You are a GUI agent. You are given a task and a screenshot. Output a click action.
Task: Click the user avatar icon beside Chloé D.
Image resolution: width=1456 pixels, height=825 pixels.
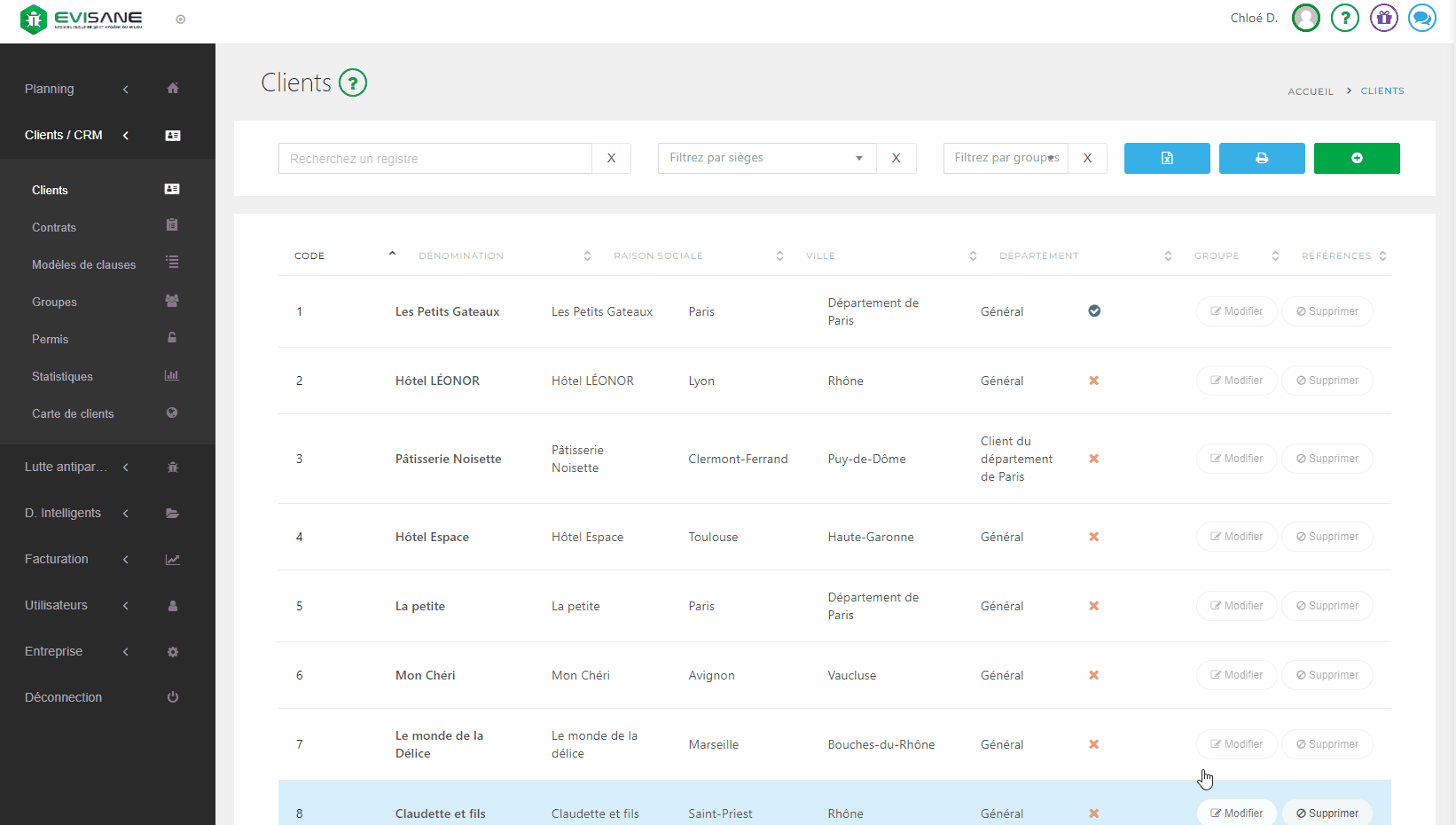pos(1305,18)
